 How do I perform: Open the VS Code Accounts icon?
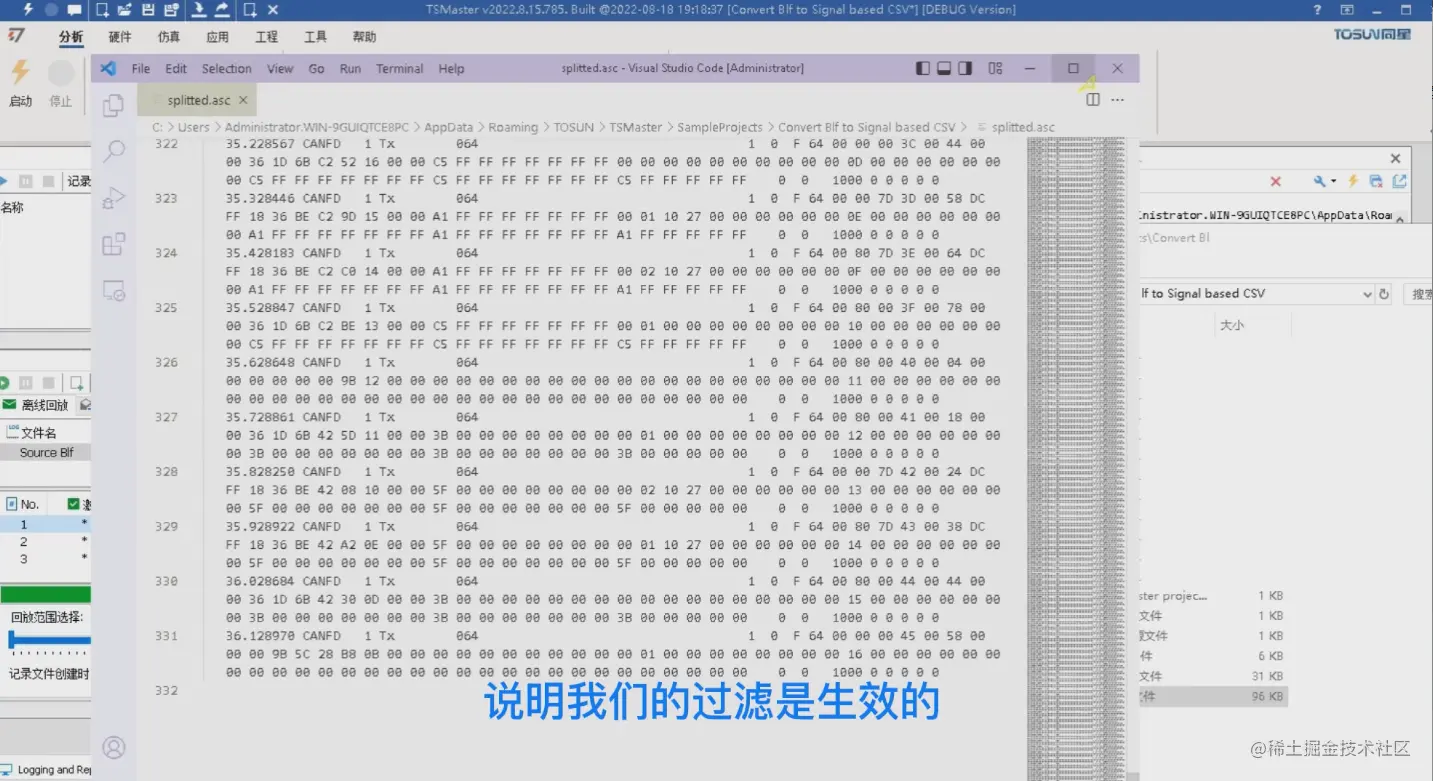tap(114, 747)
